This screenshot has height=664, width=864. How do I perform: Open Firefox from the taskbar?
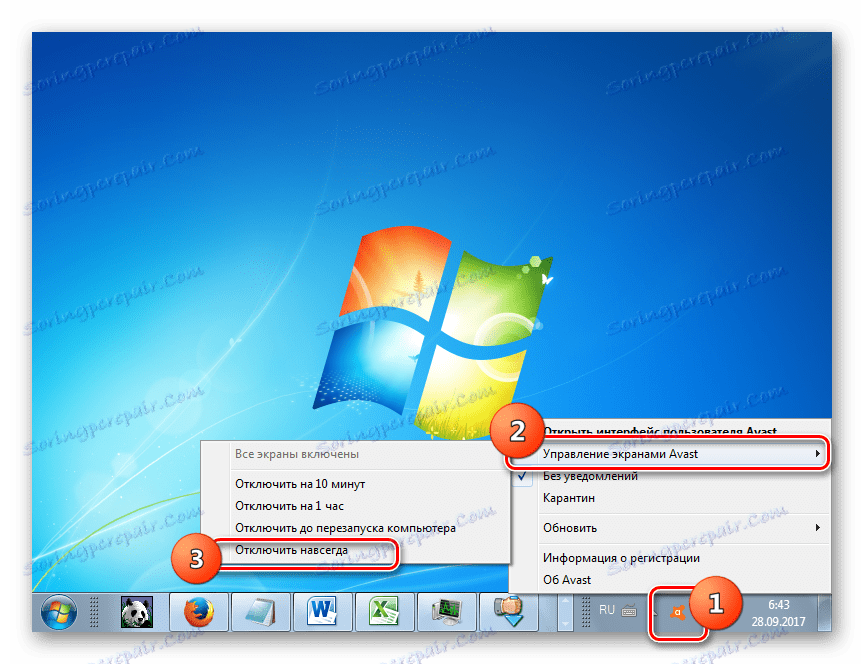(198, 612)
